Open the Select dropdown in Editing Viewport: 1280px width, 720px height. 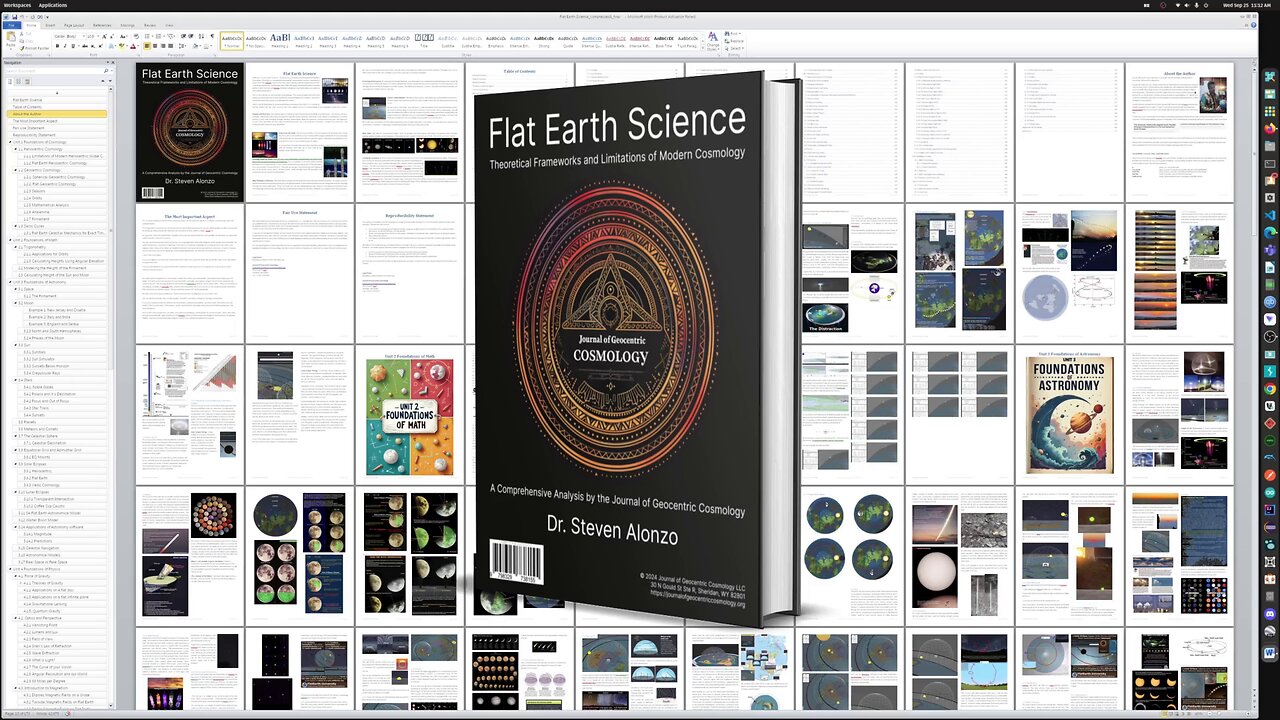click(x=734, y=48)
